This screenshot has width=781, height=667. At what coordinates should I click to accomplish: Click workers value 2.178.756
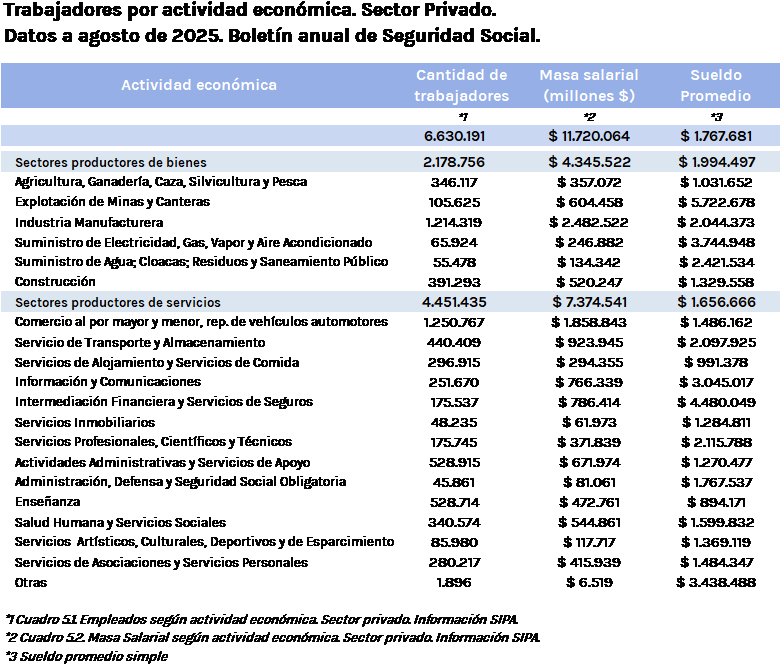455,162
